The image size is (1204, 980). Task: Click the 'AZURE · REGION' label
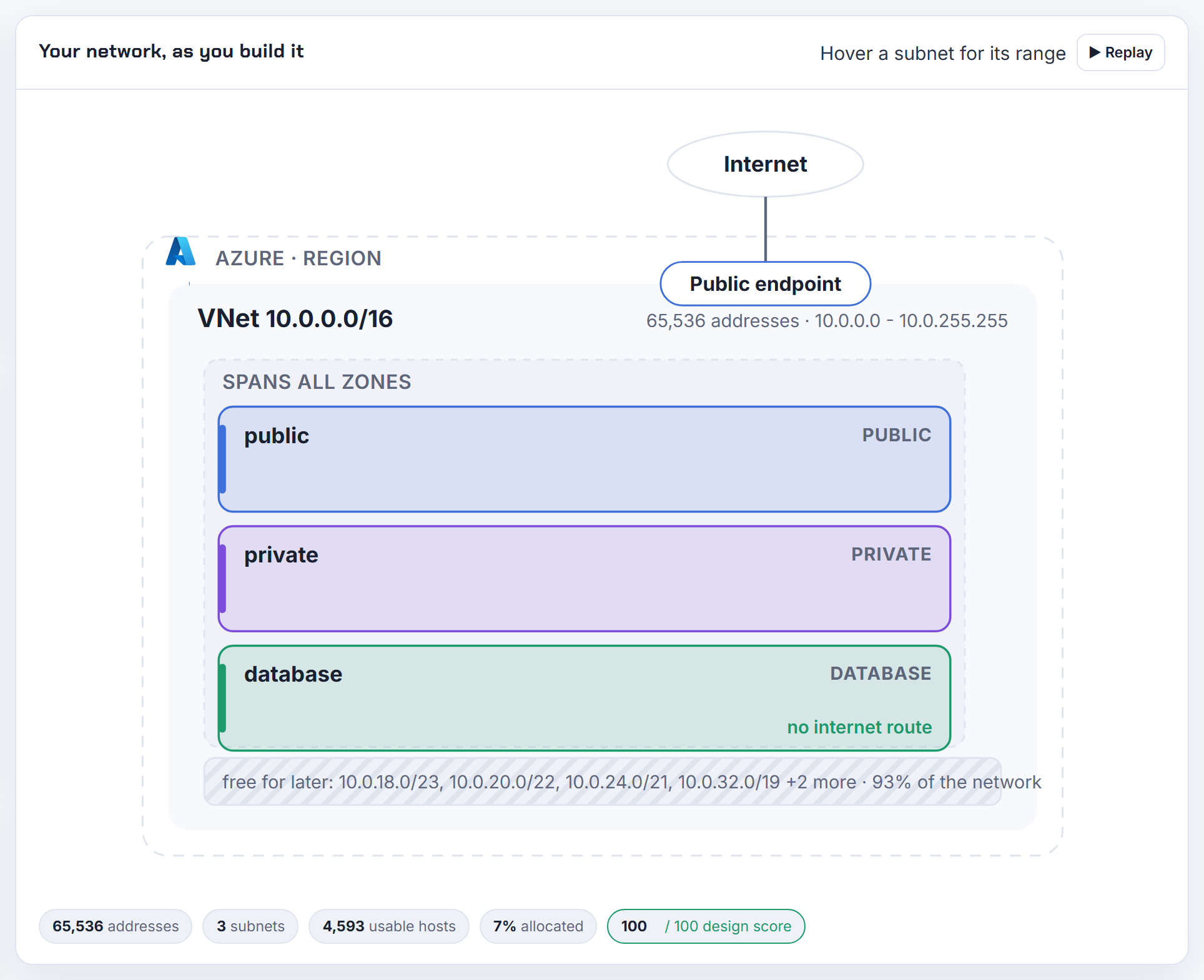point(299,258)
